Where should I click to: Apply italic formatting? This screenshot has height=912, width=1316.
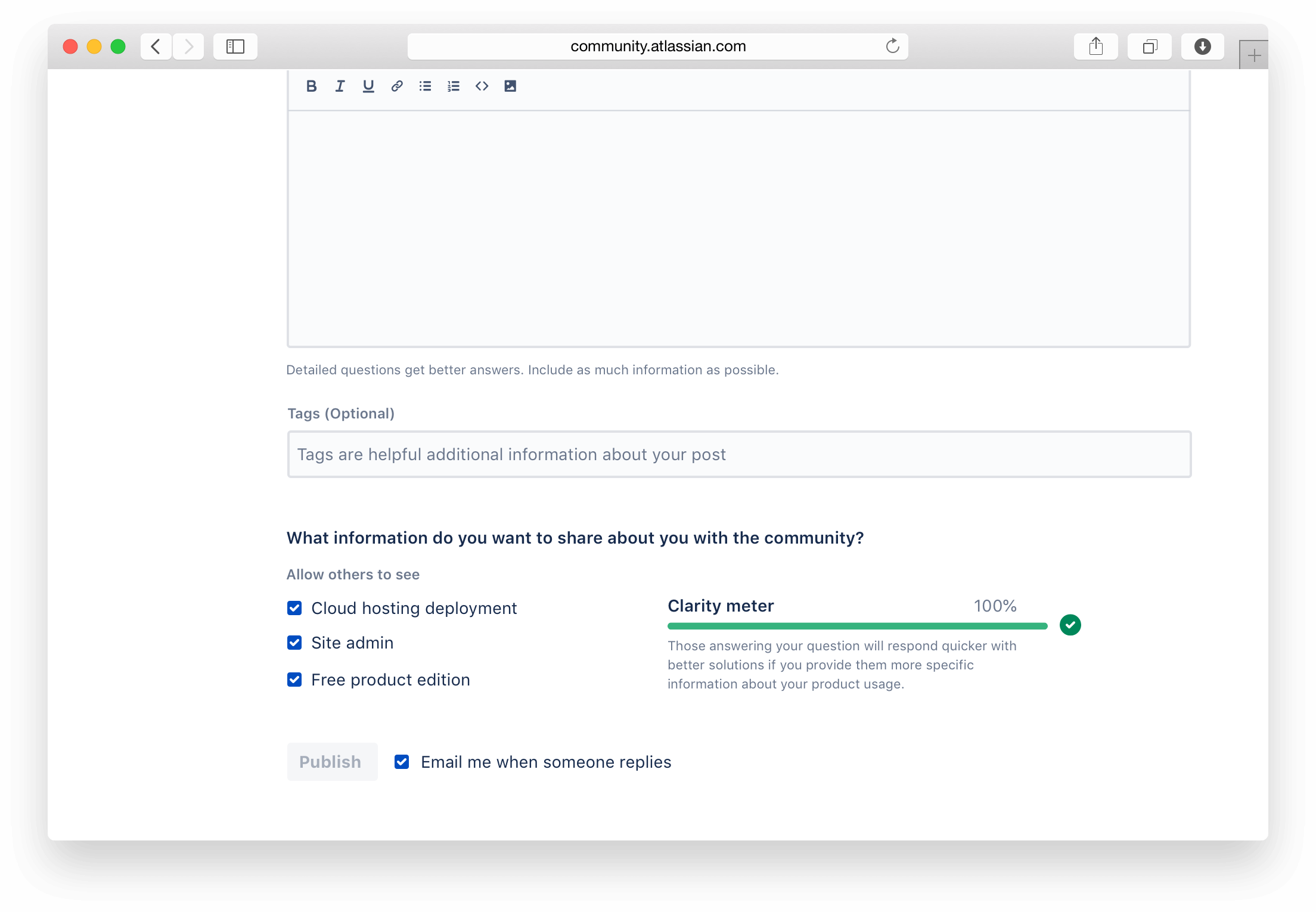pyautogui.click(x=340, y=86)
